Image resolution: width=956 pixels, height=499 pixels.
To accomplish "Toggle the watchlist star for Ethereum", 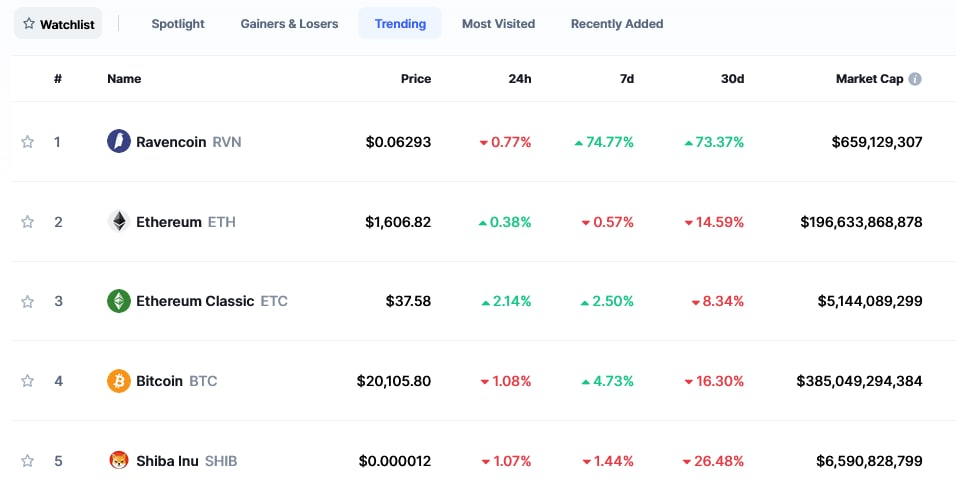I will (x=28, y=222).
